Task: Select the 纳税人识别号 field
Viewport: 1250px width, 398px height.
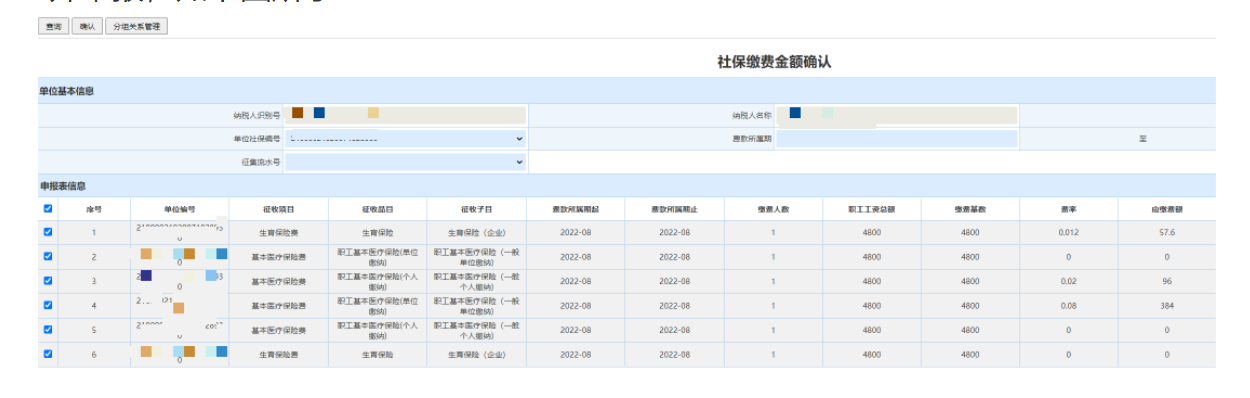Action: pos(405,115)
